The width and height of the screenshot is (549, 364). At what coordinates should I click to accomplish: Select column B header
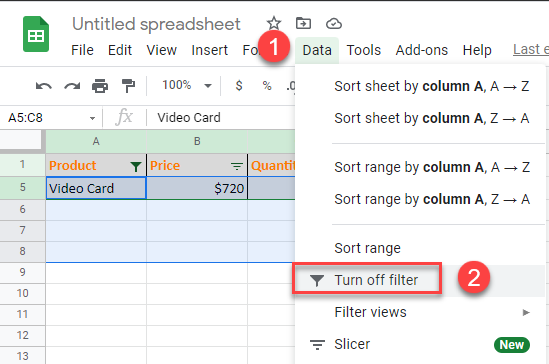(197, 141)
